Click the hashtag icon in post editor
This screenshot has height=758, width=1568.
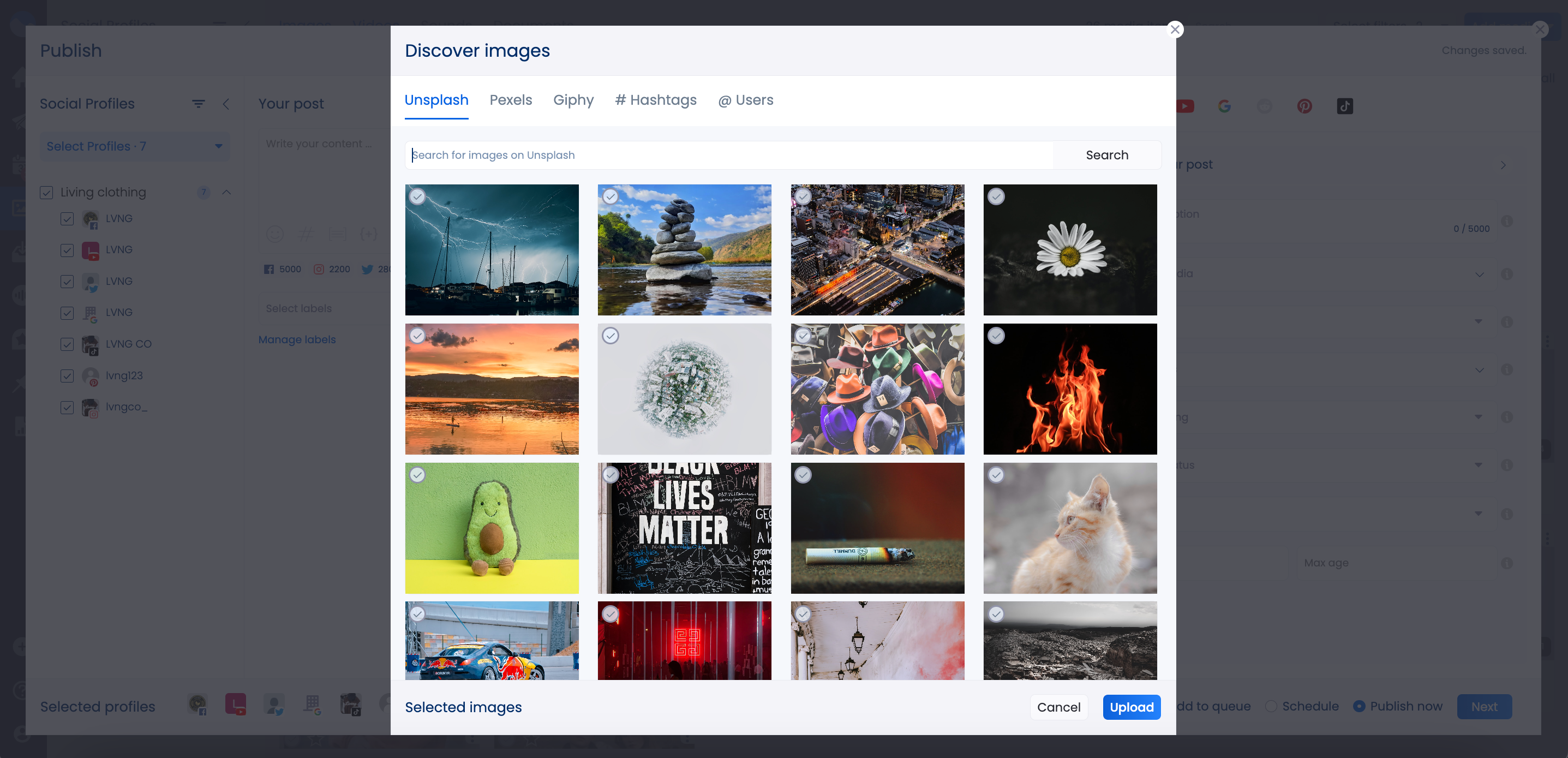pos(306,234)
